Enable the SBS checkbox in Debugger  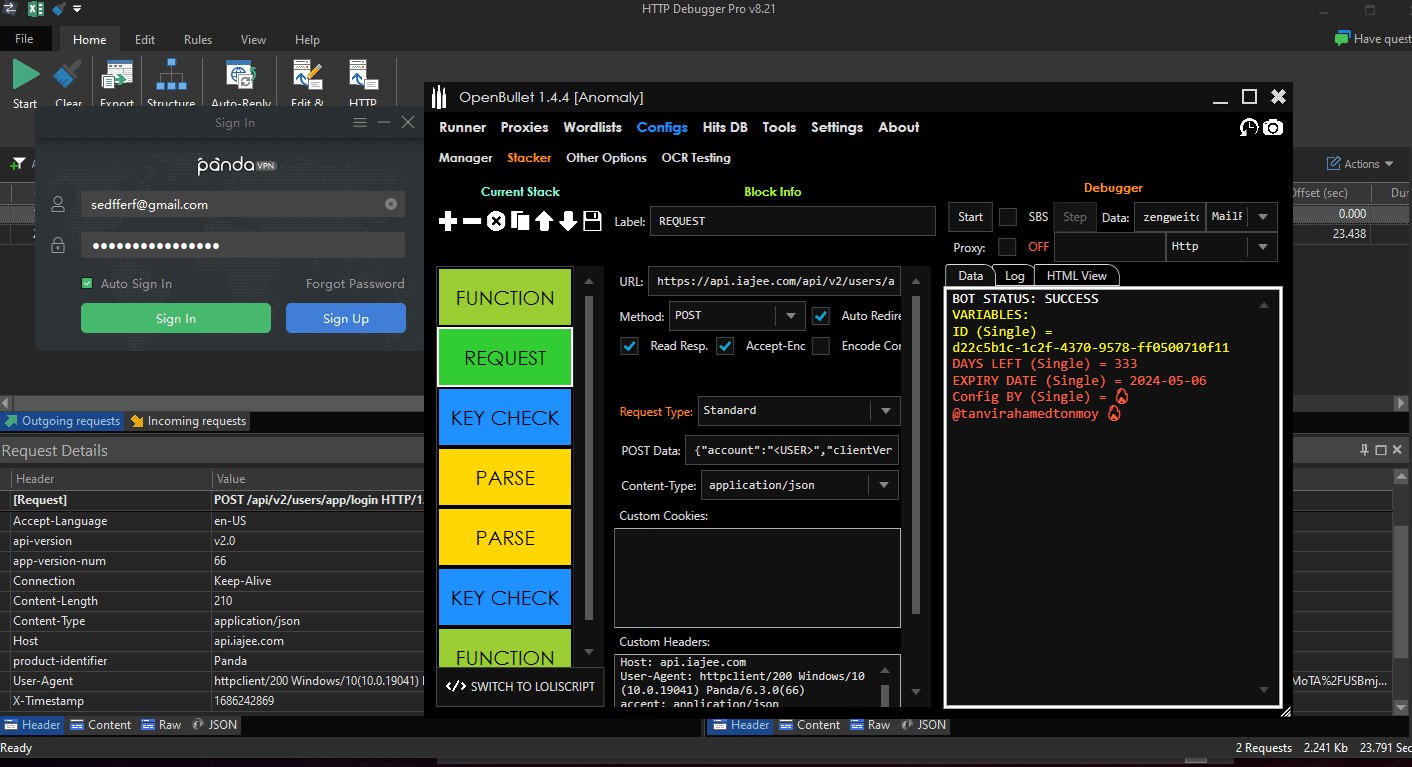click(x=1008, y=217)
